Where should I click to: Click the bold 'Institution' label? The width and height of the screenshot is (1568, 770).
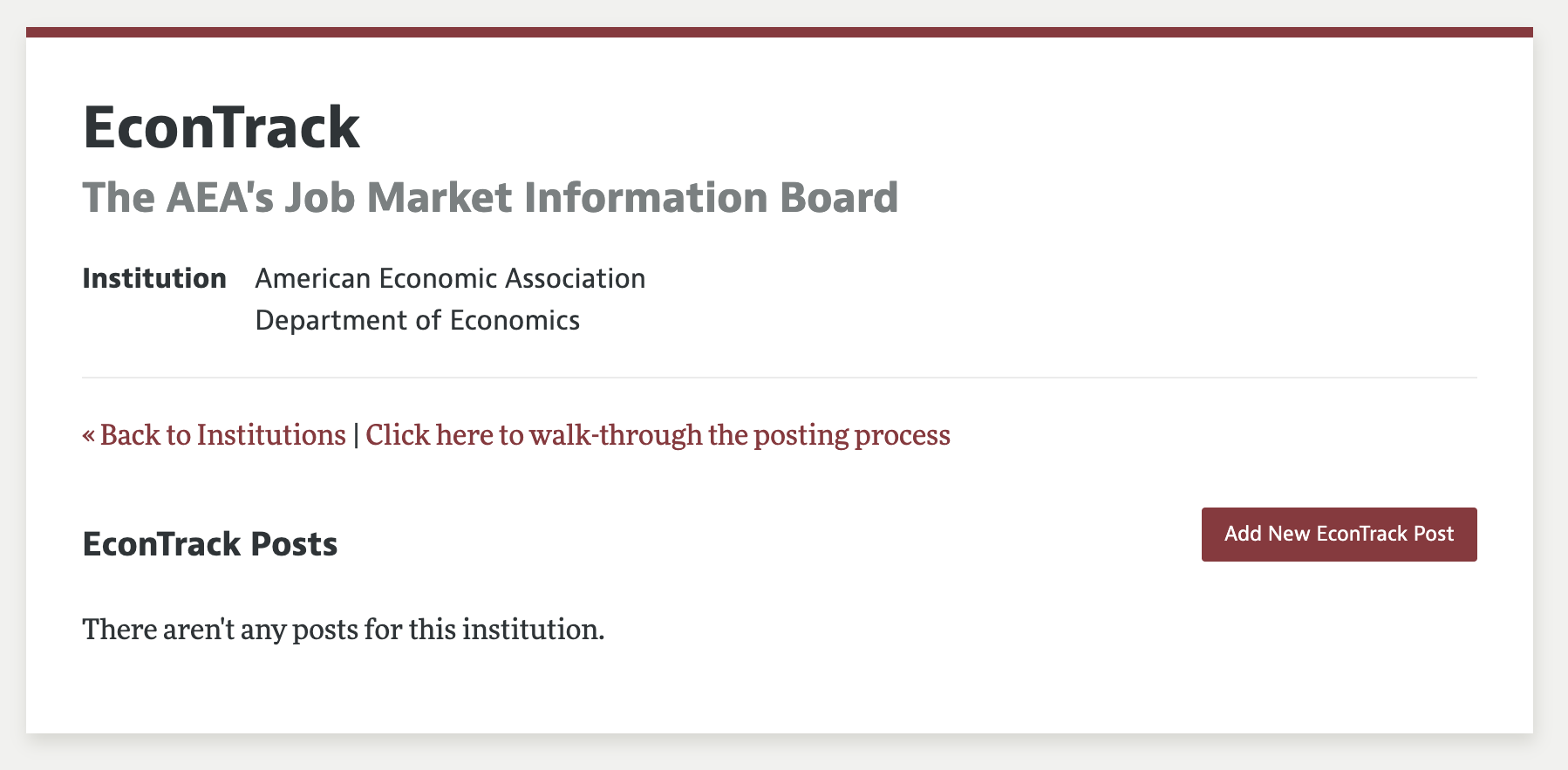tap(154, 278)
